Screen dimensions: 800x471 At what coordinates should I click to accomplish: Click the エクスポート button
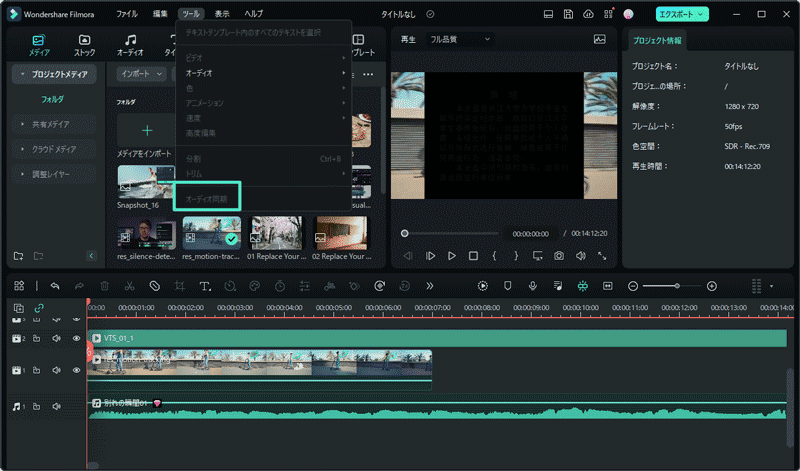click(x=682, y=14)
